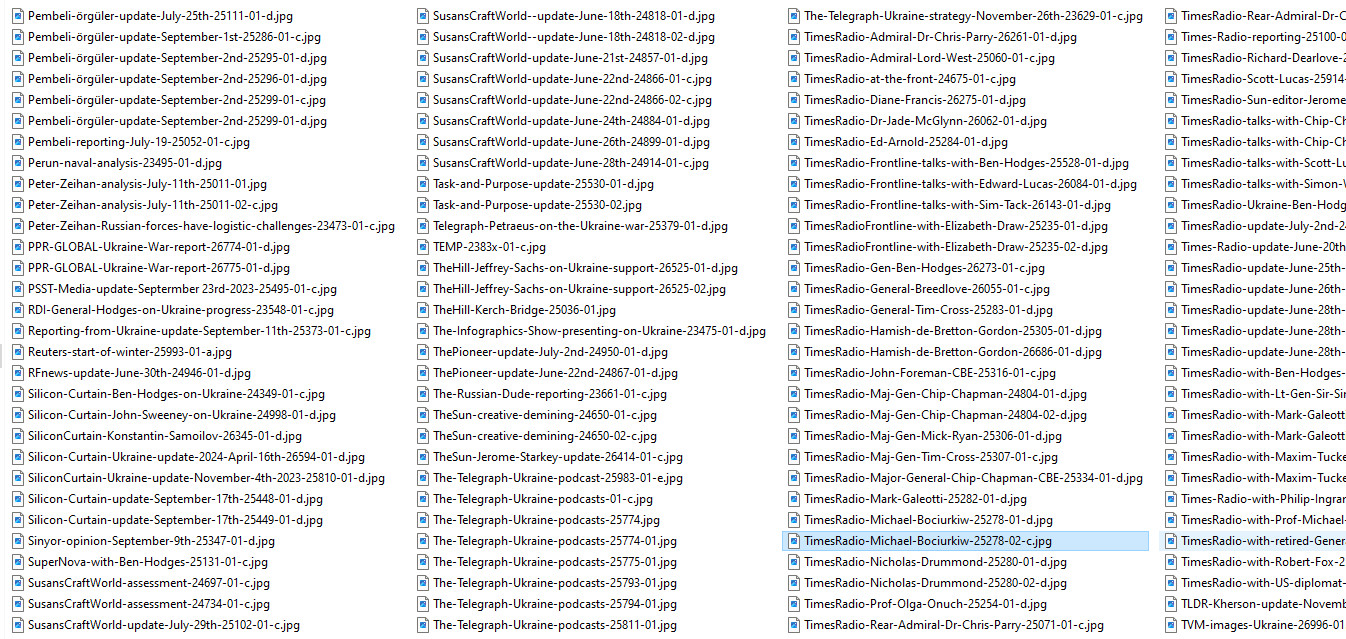
Task: Click the icon next to SusansCraftWorld-update-June-21st-24857-01-d.jpg
Action: [x=423, y=58]
